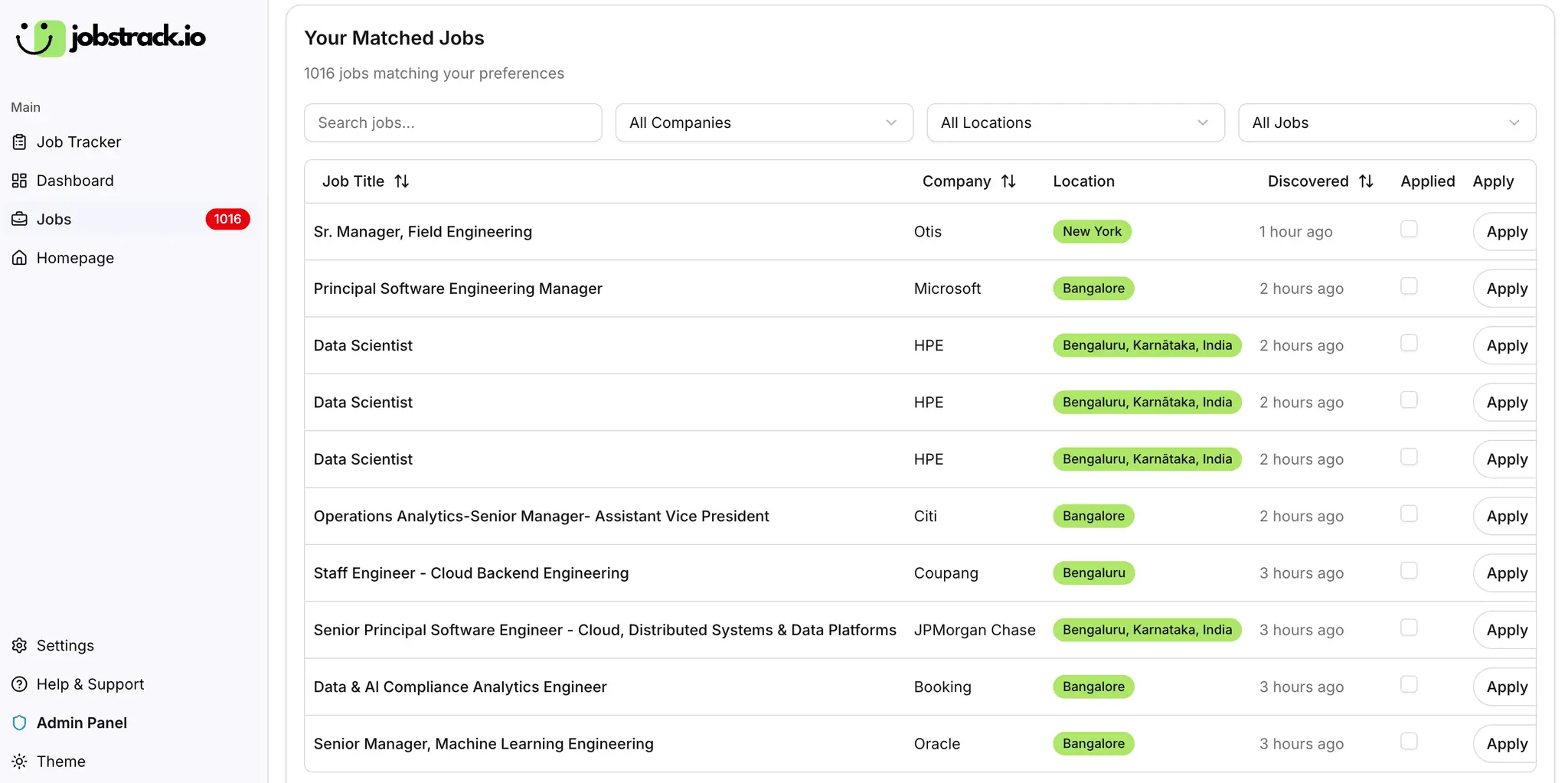Click the Job Tracker clipboard icon
Image resolution: width=1568 pixels, height=783 pixels.
pyautogui.click(x=20, y=142)
